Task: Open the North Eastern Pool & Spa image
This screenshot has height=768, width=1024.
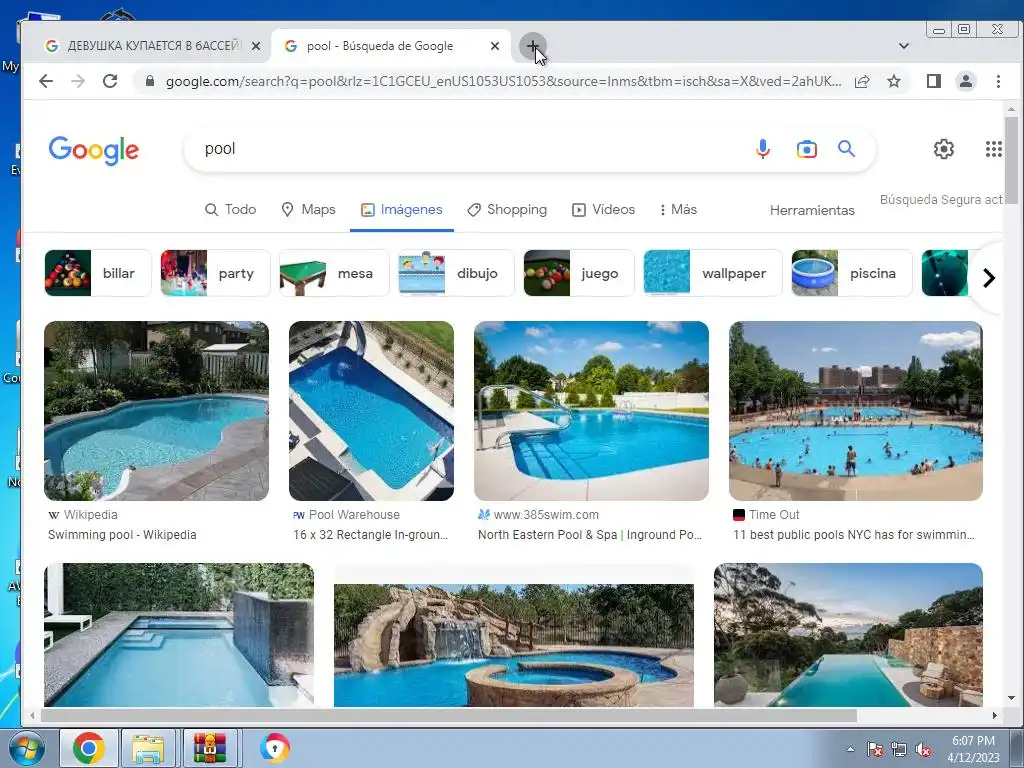Action: (x=591, y=411)
